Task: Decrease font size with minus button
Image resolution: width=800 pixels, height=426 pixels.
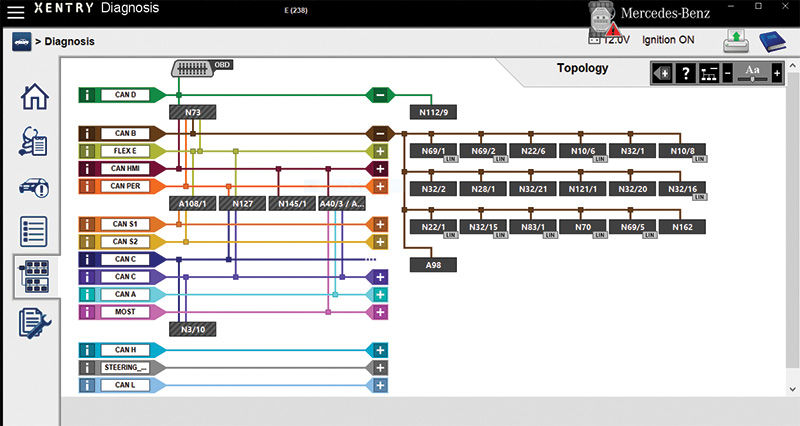Action: [x=728, y=74]
